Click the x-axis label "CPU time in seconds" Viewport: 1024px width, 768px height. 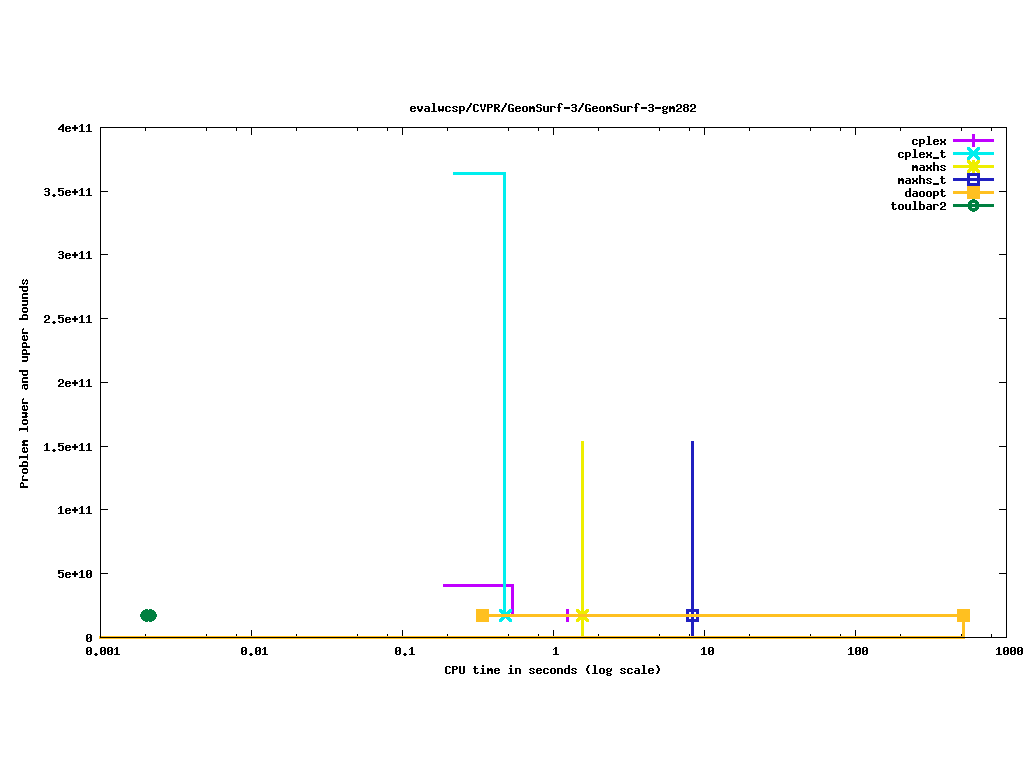click(x=552, y=670)
